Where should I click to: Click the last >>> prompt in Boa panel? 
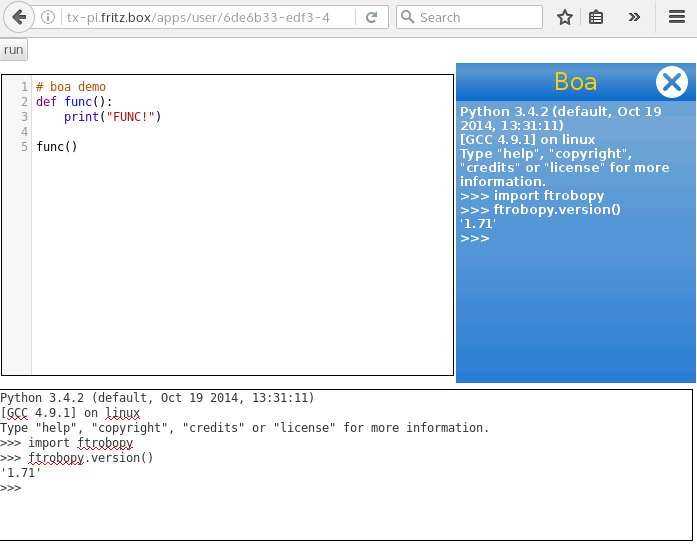coord(475,238)
